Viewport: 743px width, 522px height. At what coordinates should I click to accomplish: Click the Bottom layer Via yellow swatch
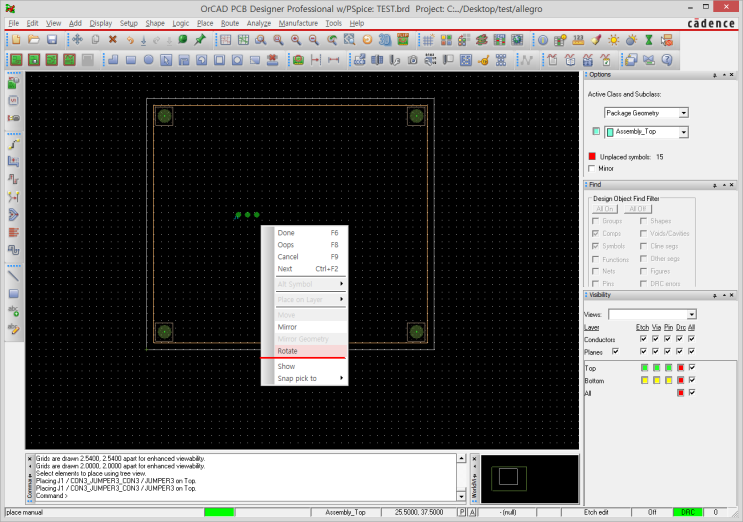point(656,380)
